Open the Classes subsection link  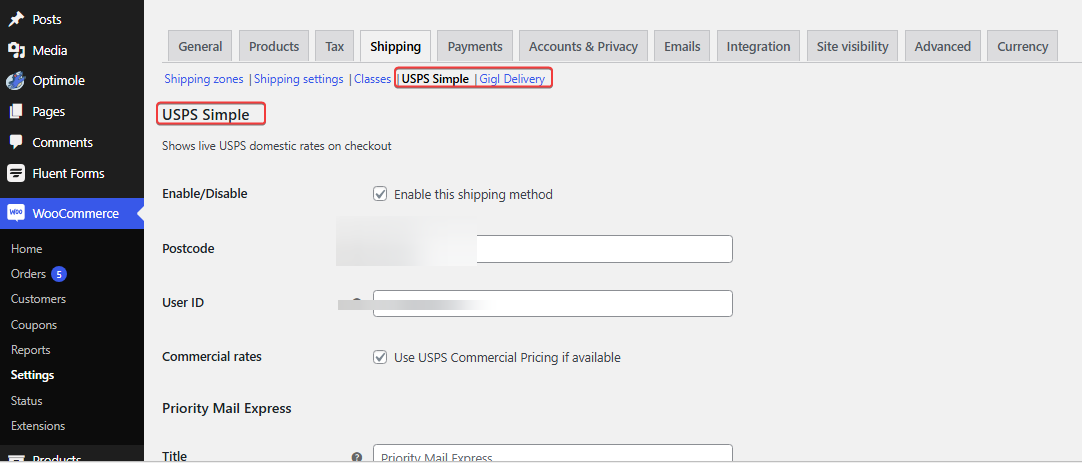click(x=373, y=79)
